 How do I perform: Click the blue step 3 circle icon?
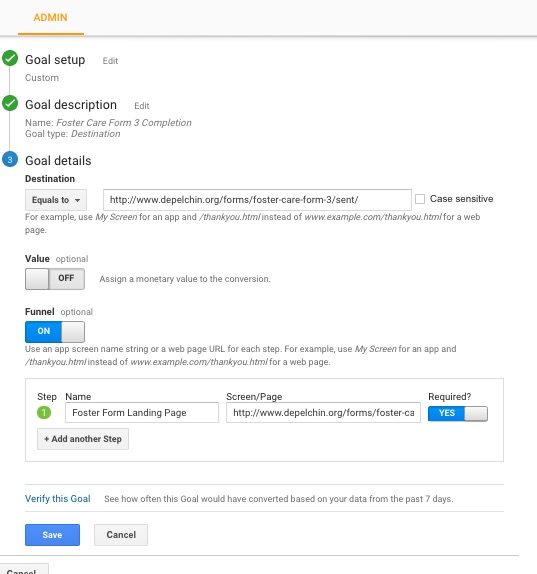[x=10, y=160]
